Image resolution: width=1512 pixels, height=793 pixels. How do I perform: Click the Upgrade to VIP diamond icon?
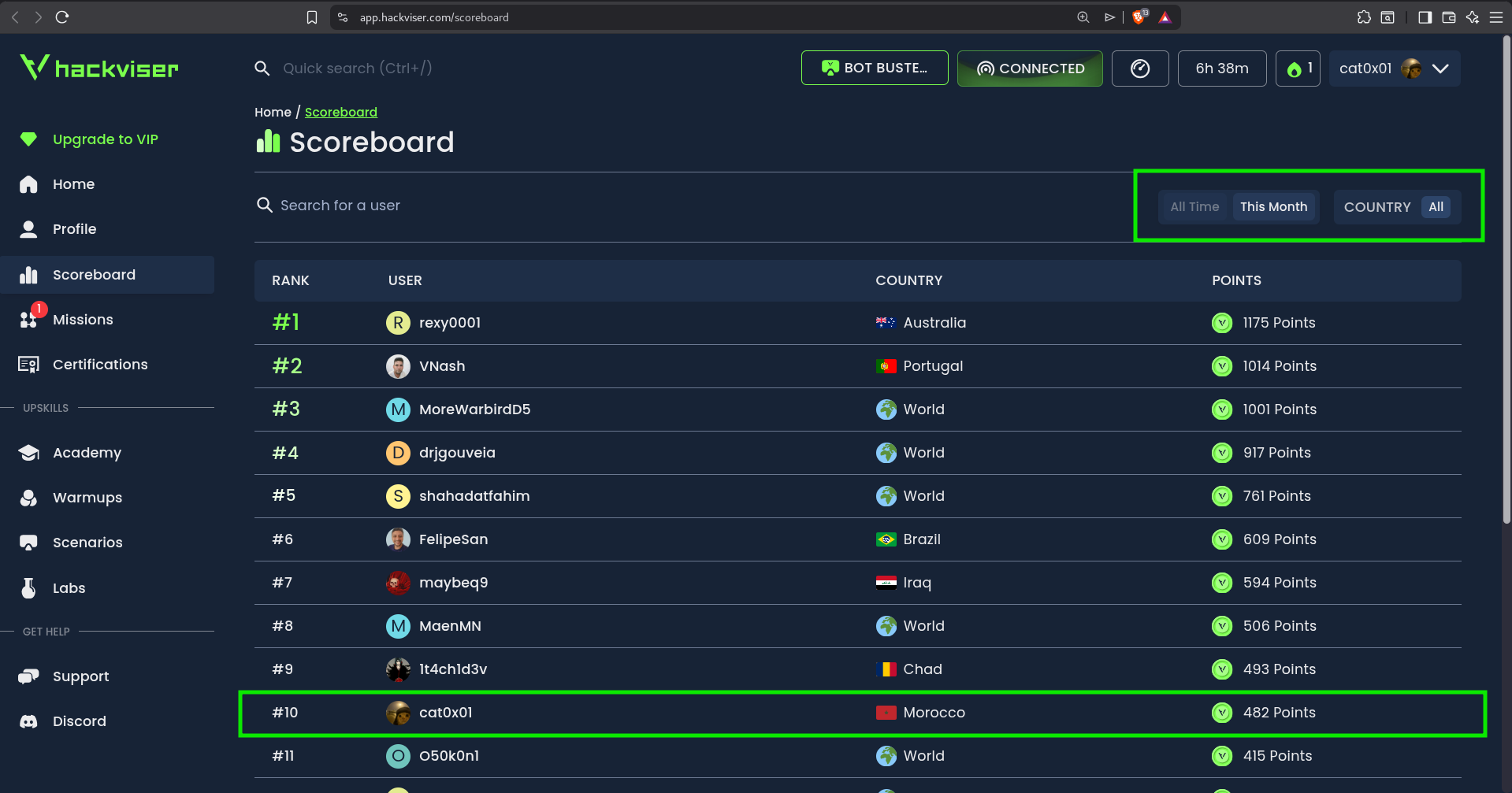28,139
